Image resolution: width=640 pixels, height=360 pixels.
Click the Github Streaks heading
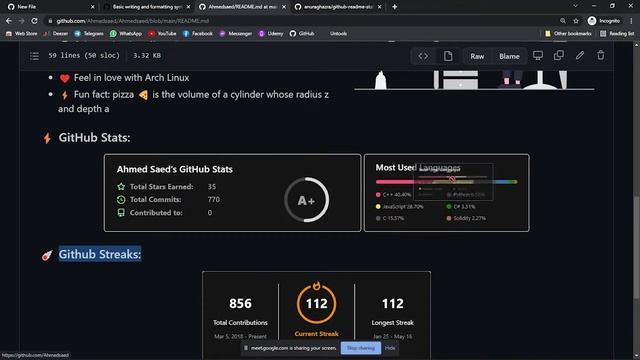pos(100,254)
